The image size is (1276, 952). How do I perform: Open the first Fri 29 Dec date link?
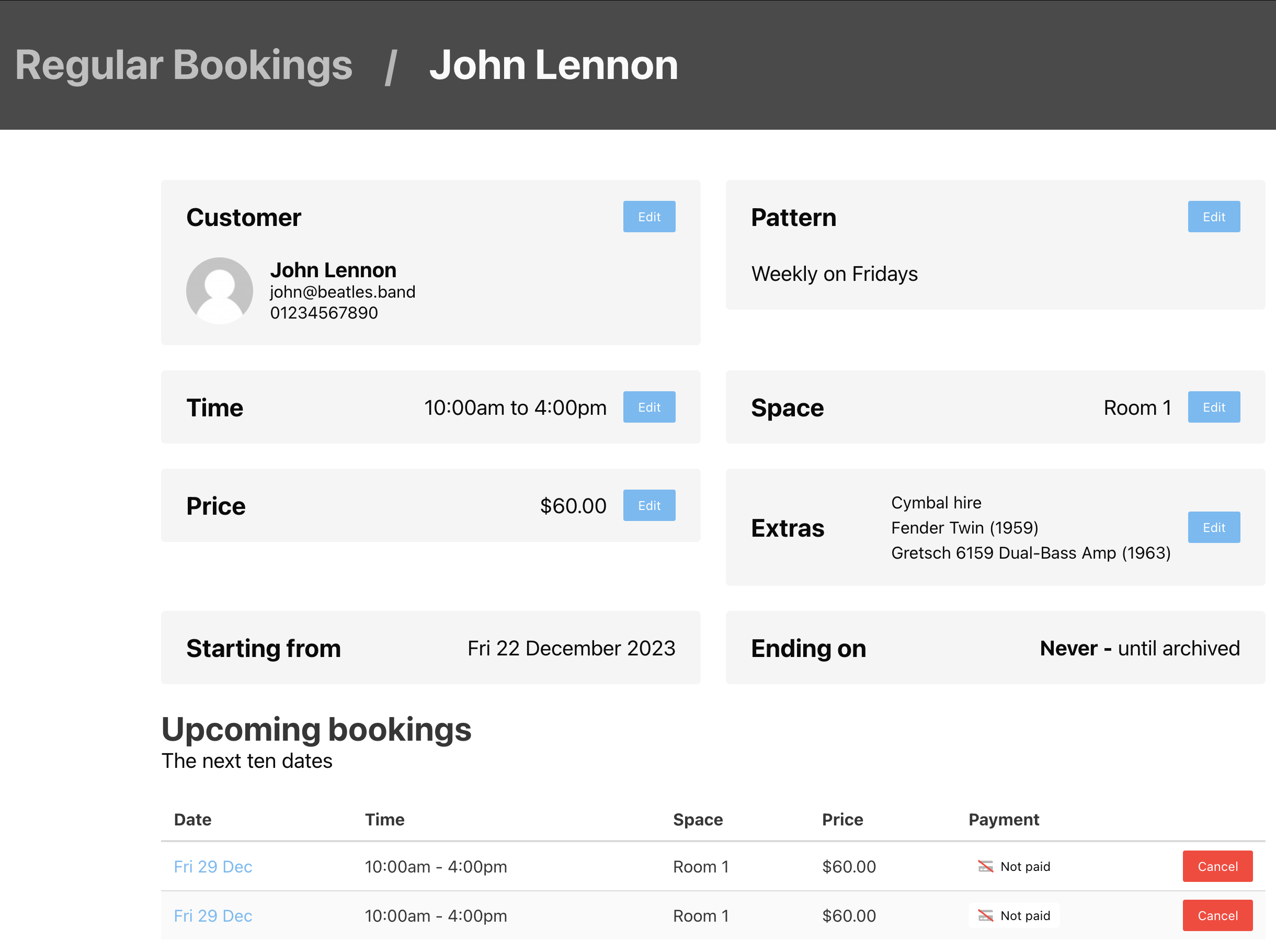213,866
